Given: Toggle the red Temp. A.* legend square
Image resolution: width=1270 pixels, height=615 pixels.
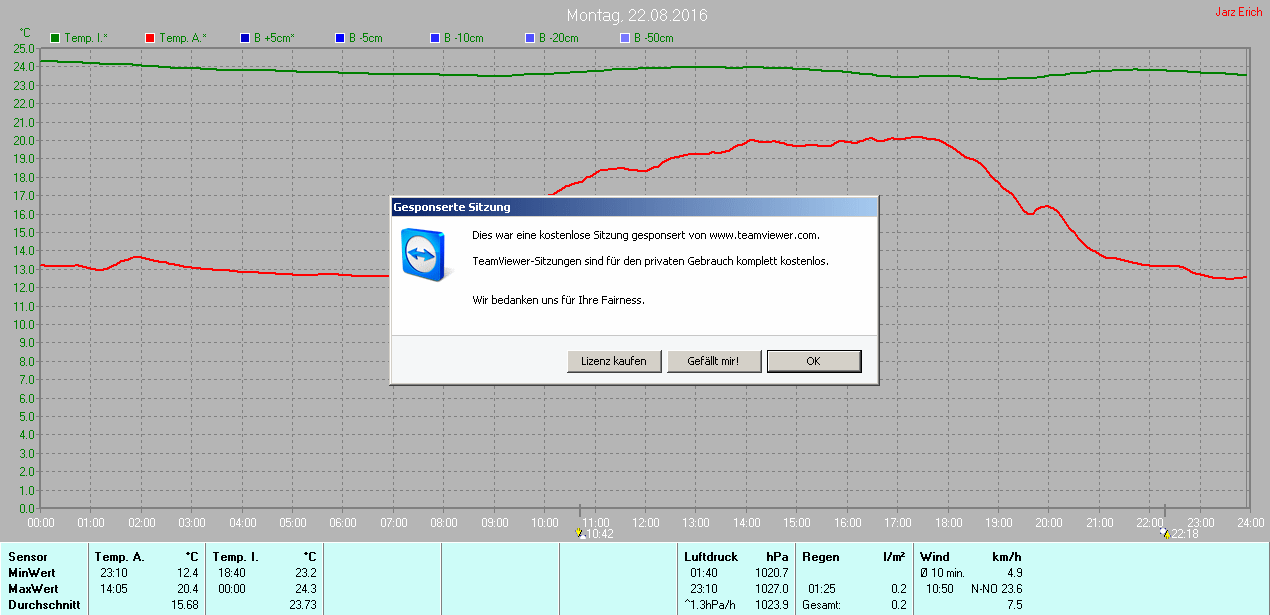Looking at the screenshot, I should tap(150, 38).
